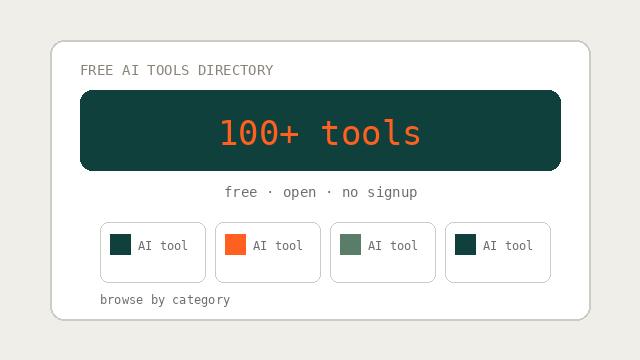This screenshot has width=640, height=360.
Task: Click "browse by category" link
Action: pos(165,300)
